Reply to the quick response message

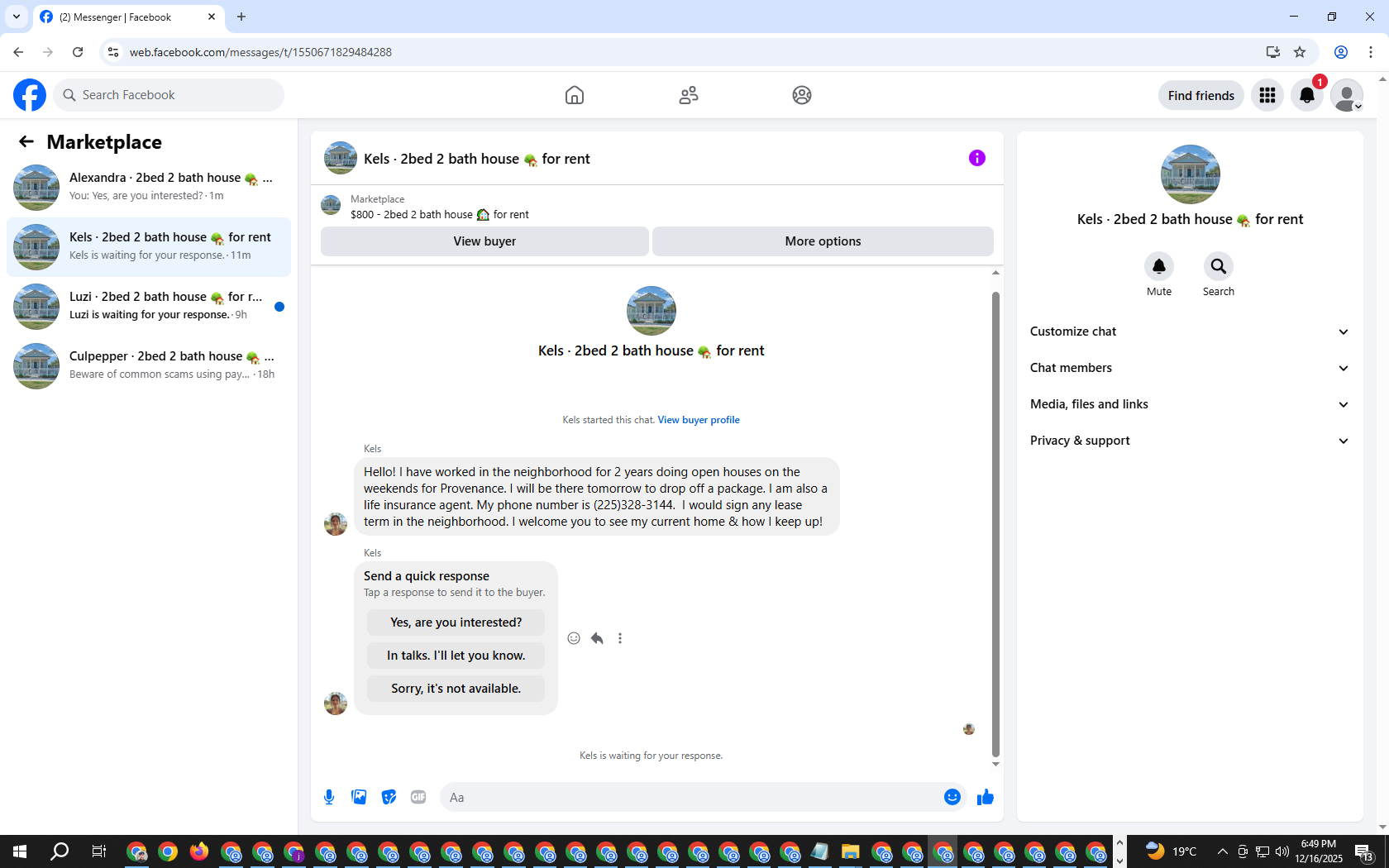[x=597, y=638]
